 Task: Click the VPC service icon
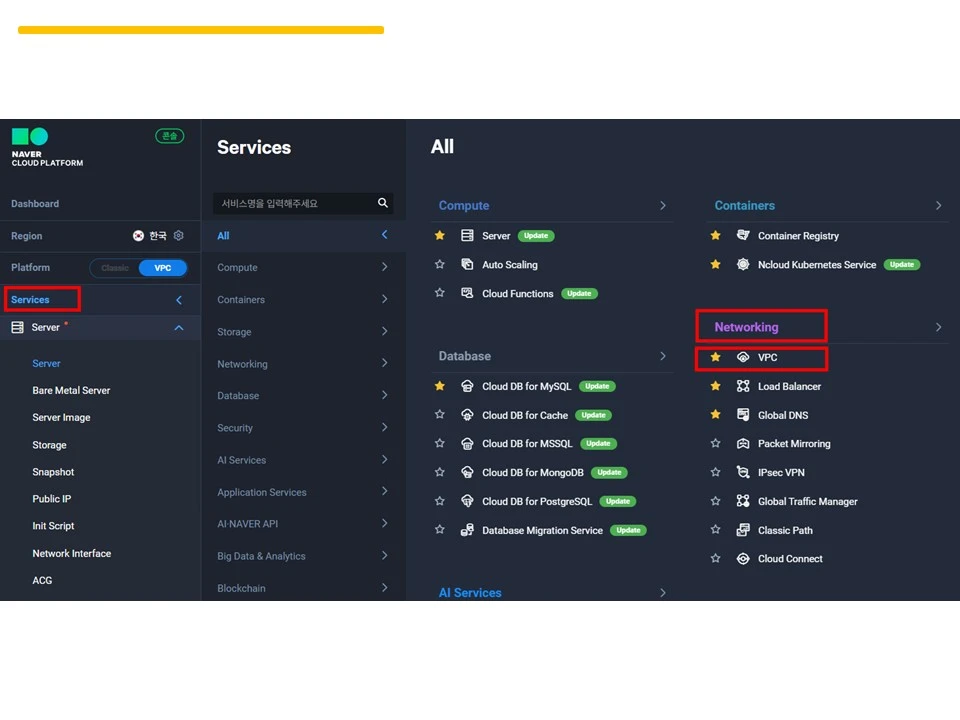click(x=743, y=358)
